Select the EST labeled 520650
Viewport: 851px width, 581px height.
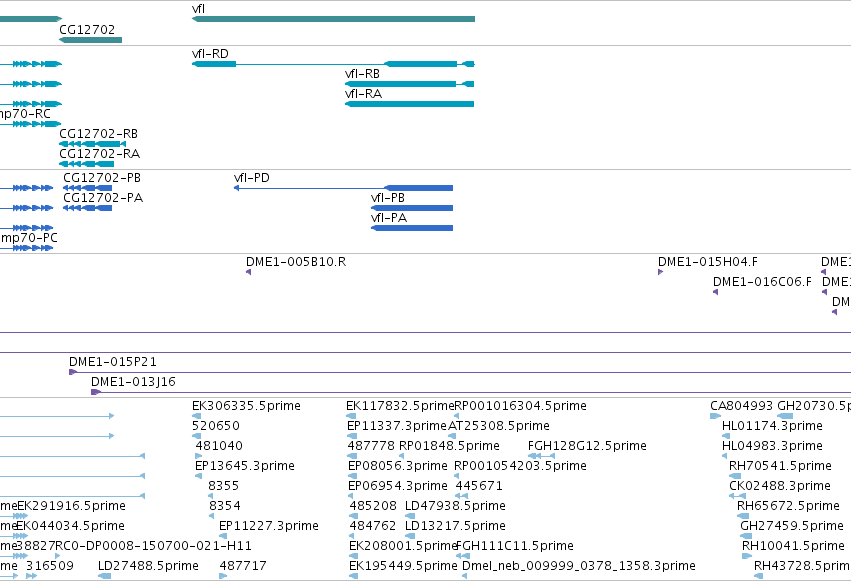[x=196, y=436]
